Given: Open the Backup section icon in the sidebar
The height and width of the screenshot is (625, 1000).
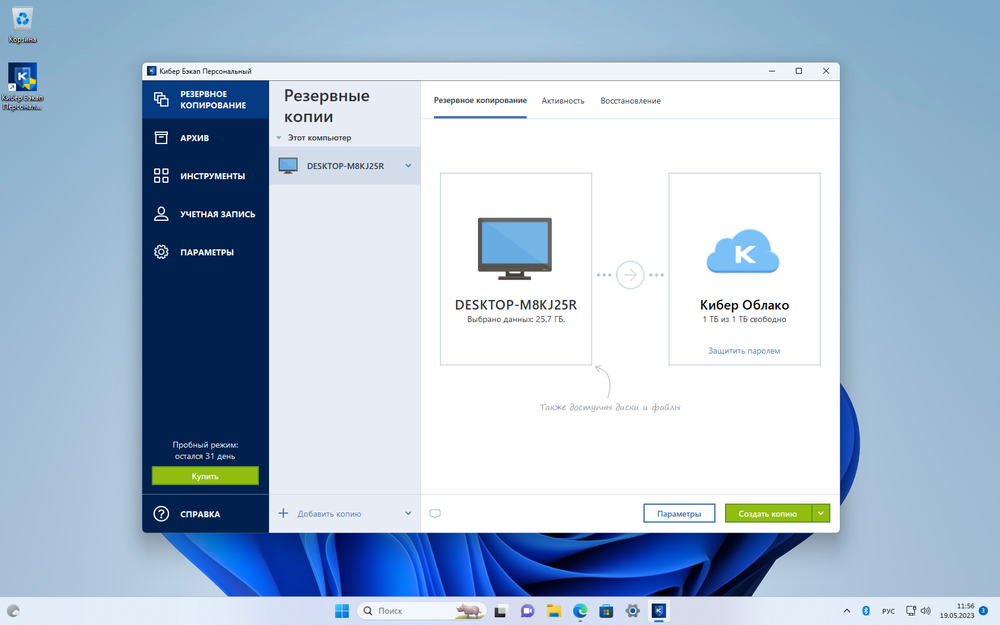Looking at the screenshot, I should tap(161, 99).
